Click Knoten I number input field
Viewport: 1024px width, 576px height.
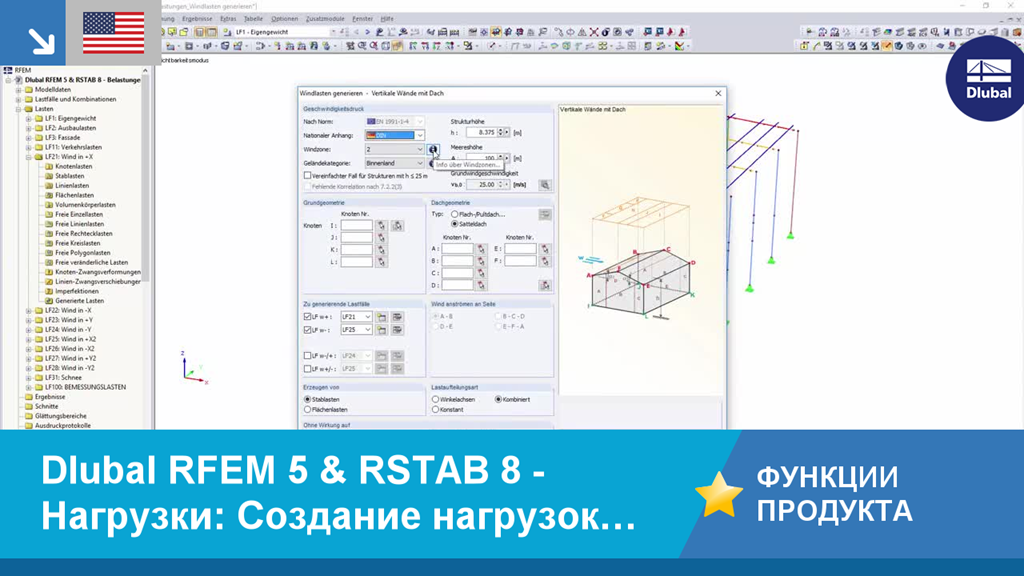coord(357,225)
